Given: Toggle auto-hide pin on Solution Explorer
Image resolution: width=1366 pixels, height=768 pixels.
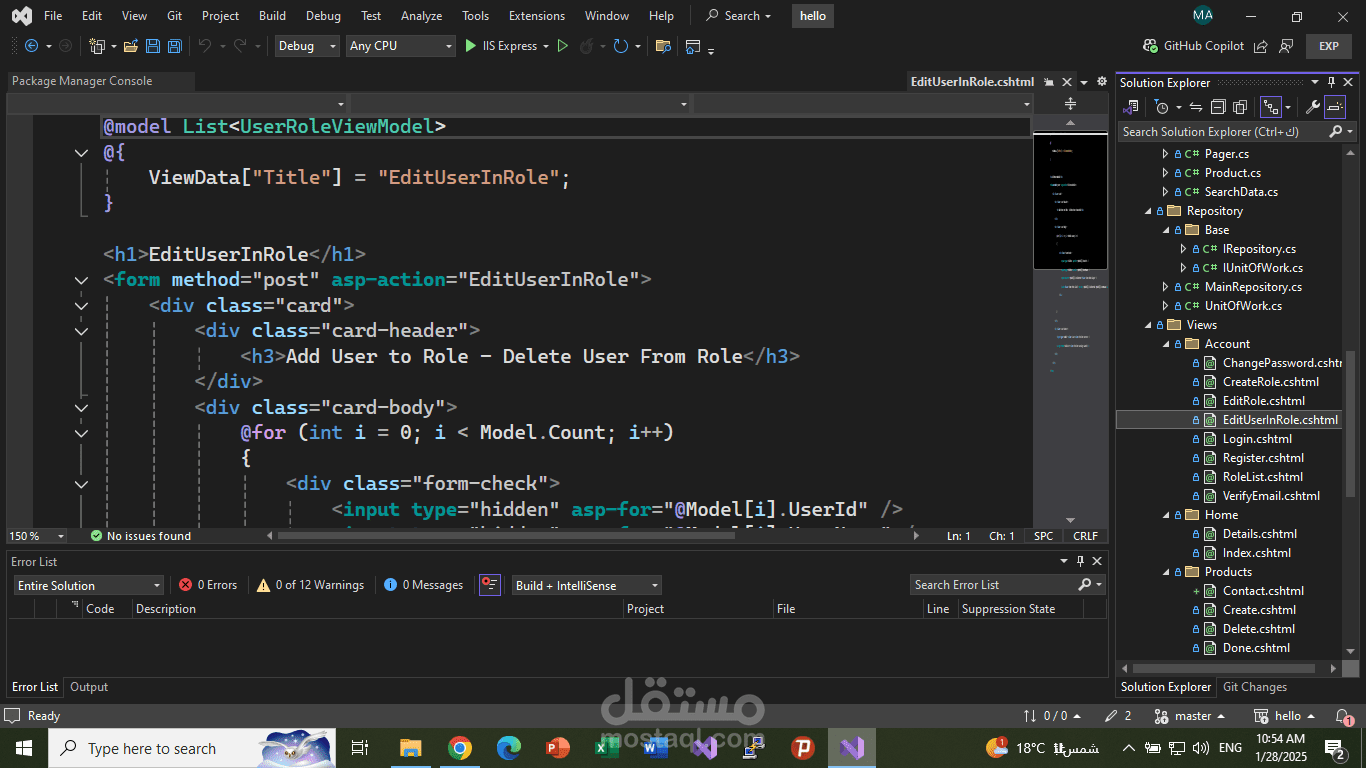Looking at the screenshot, I should [1331, 82].
